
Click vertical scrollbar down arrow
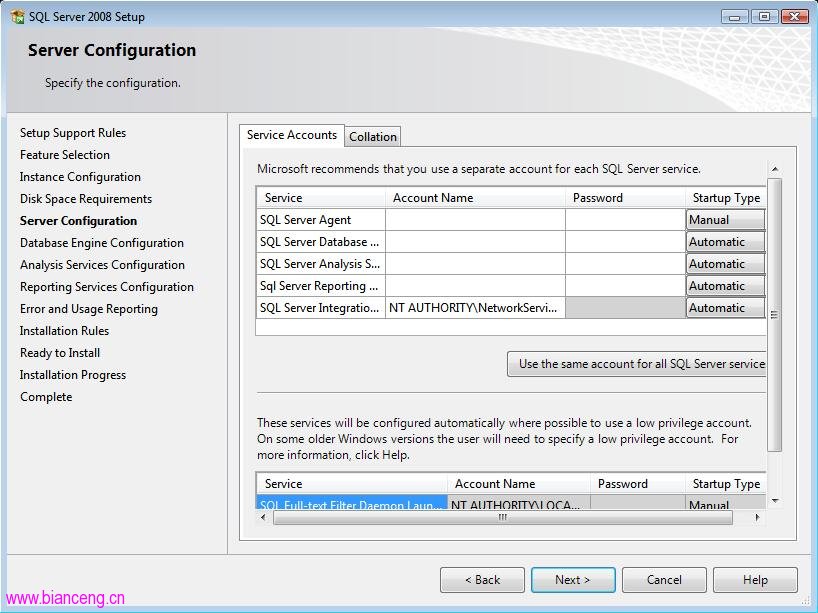tap(775, 501)
